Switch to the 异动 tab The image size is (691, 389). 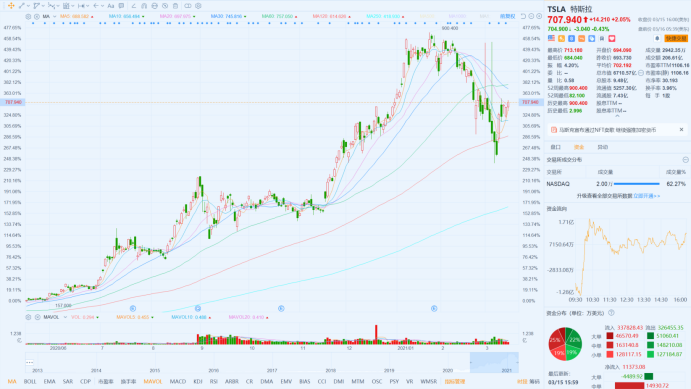(x=602, y=147)
